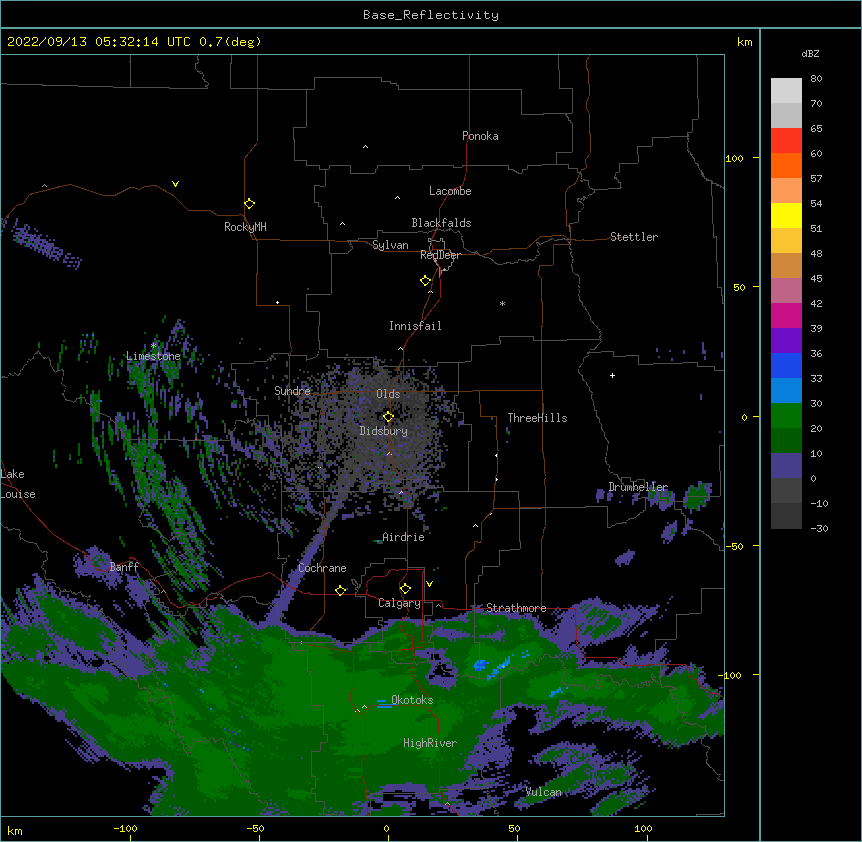Click the RockyMH label
862x842 pixels.
click(x=245, y=227)
